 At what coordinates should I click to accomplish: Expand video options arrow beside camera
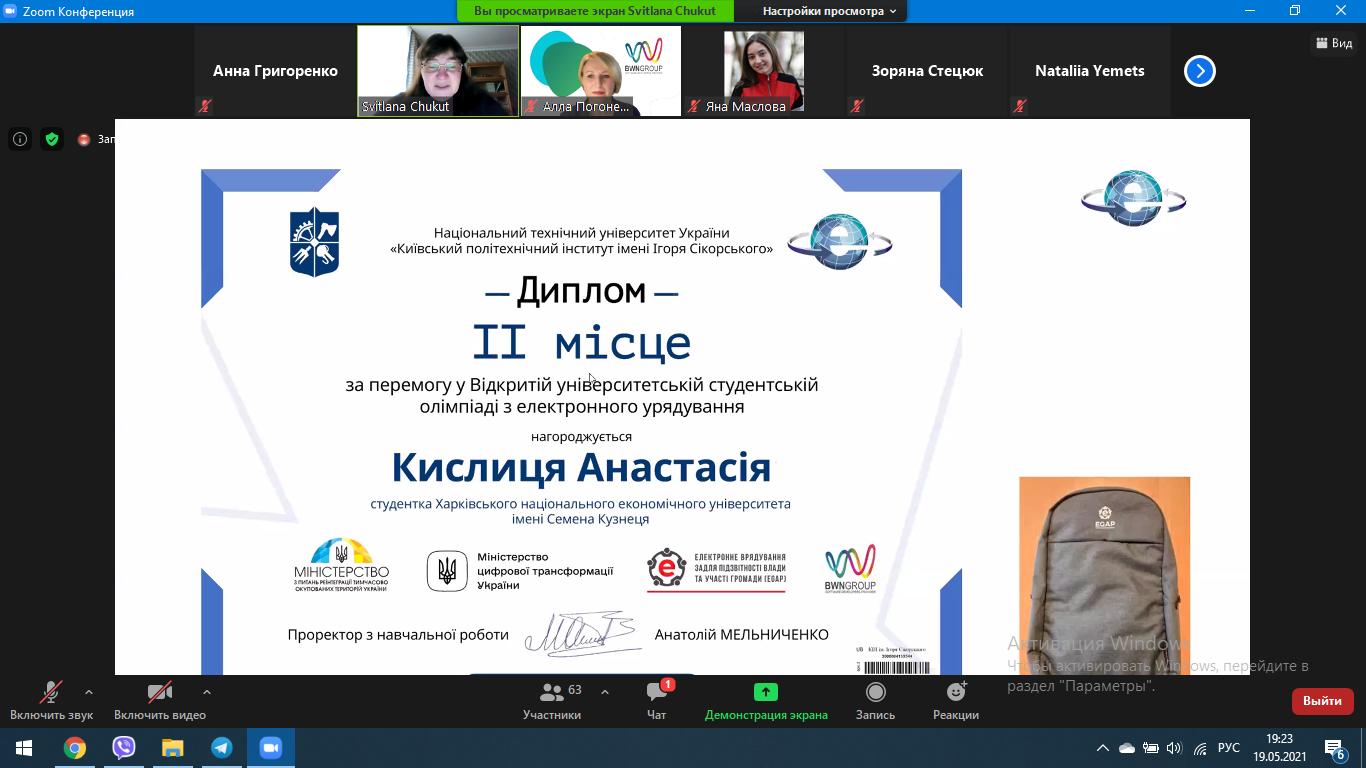point(207,691)
